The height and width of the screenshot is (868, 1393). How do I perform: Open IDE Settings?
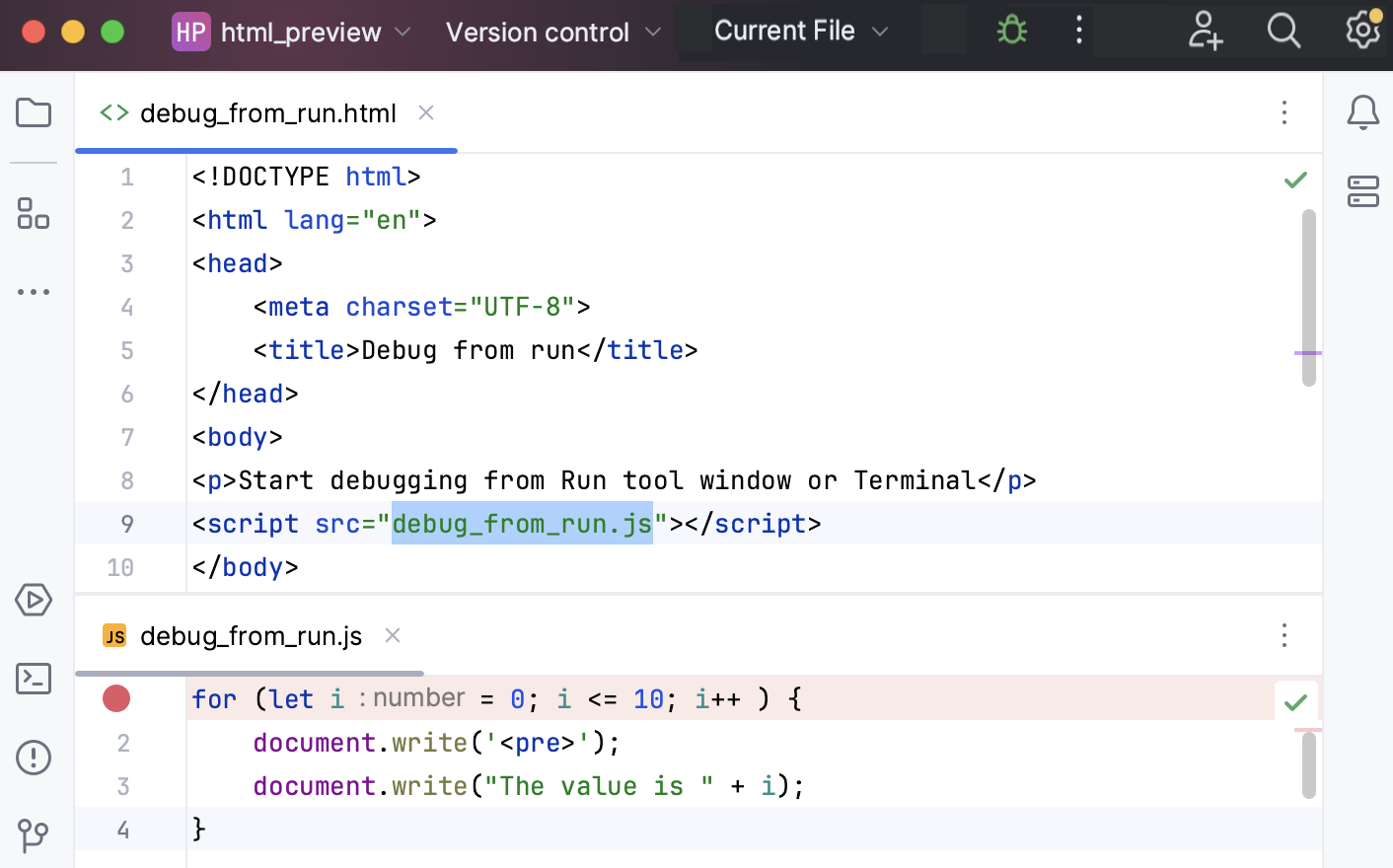(1362, 31)
